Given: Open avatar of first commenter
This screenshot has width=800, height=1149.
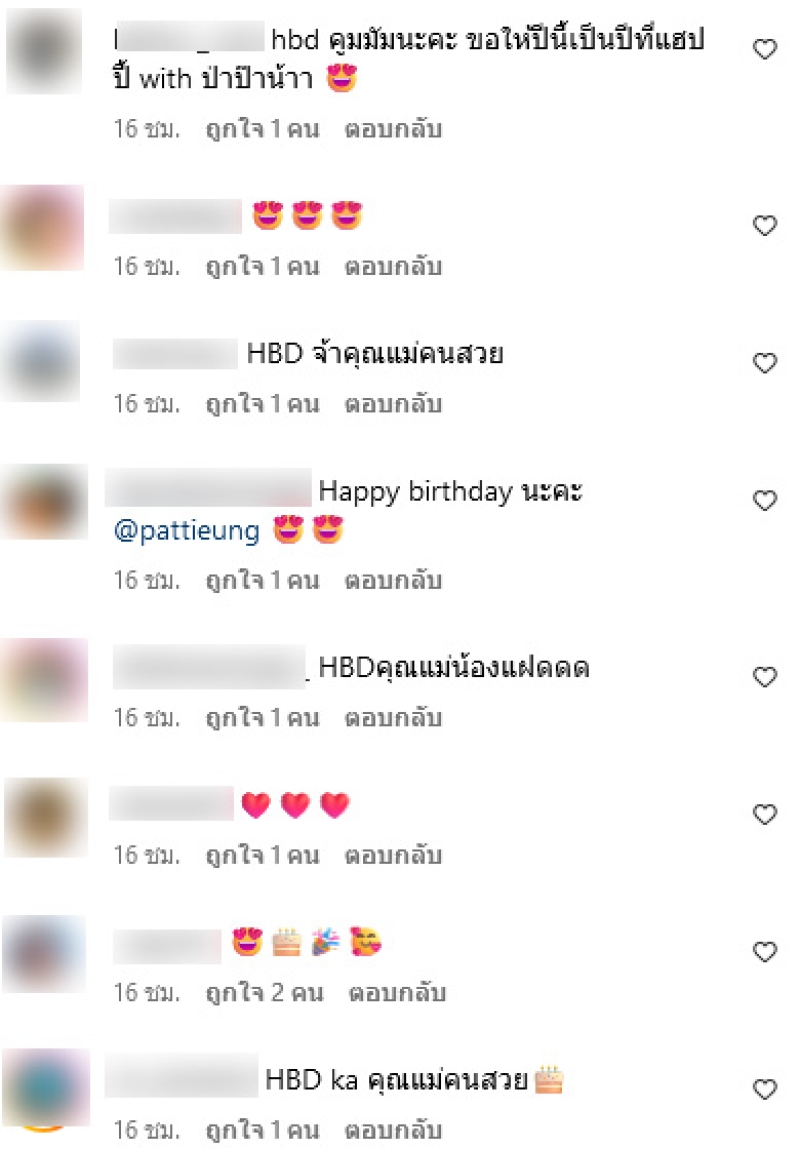Looking at the screenshot, I should click(x=44, y=51).
